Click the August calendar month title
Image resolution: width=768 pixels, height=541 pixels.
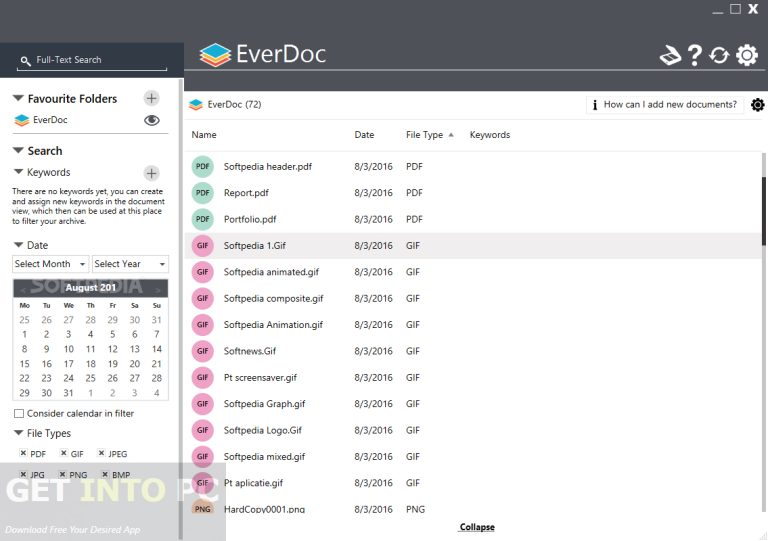[91, 288]
